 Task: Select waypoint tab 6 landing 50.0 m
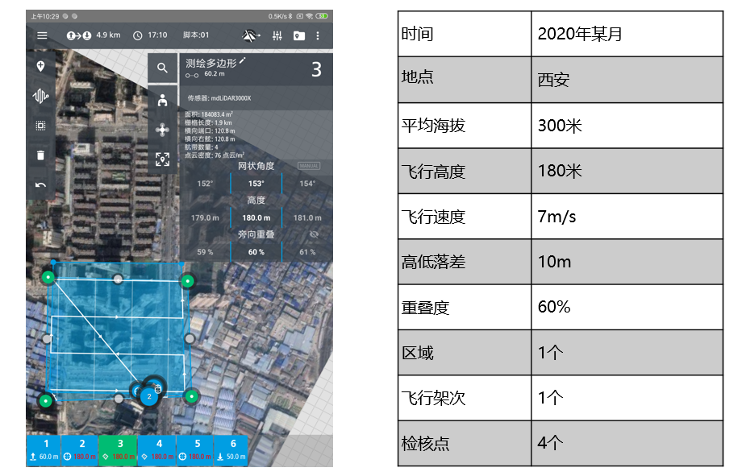[233, 450]
